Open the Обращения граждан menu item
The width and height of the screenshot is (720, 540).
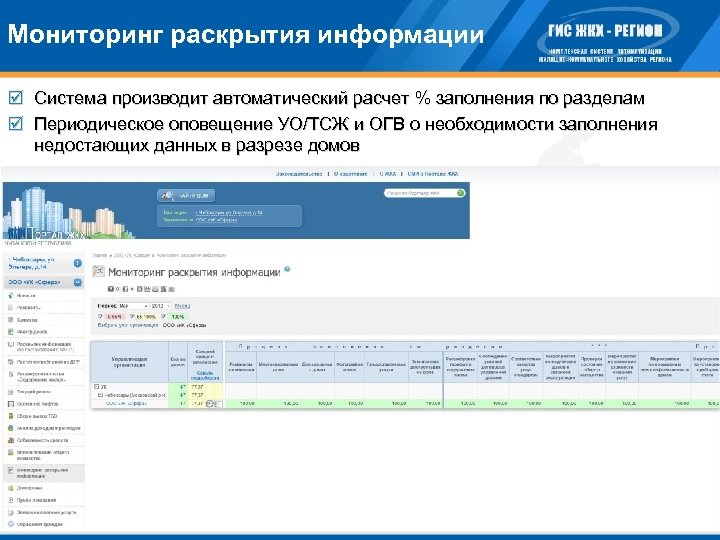39,524
